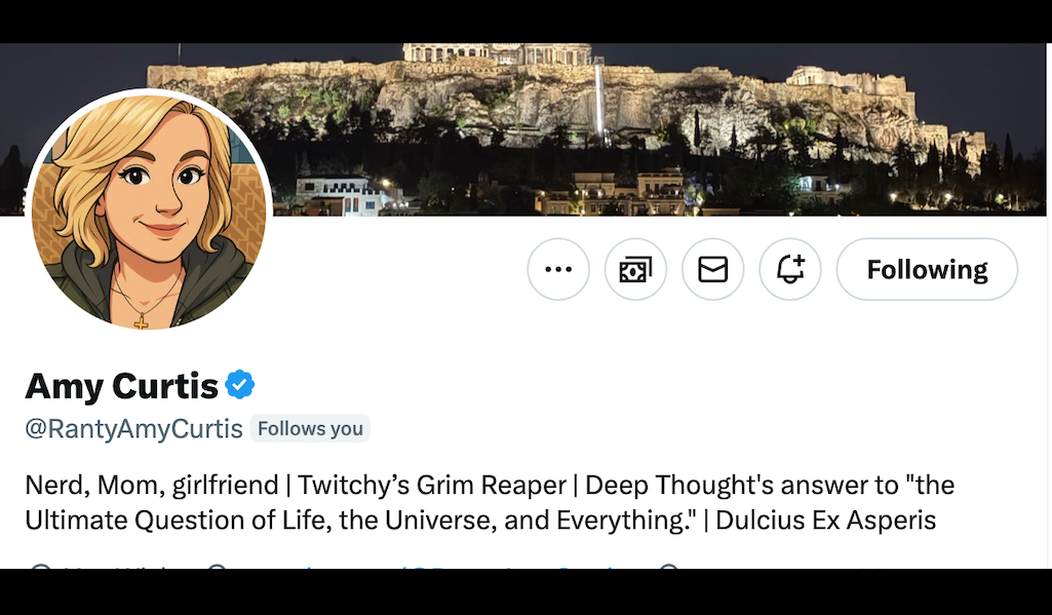Open the more options ellipsis menu
The width and height of the screenshot is (1052, 615).
click(x=558, y=269)
